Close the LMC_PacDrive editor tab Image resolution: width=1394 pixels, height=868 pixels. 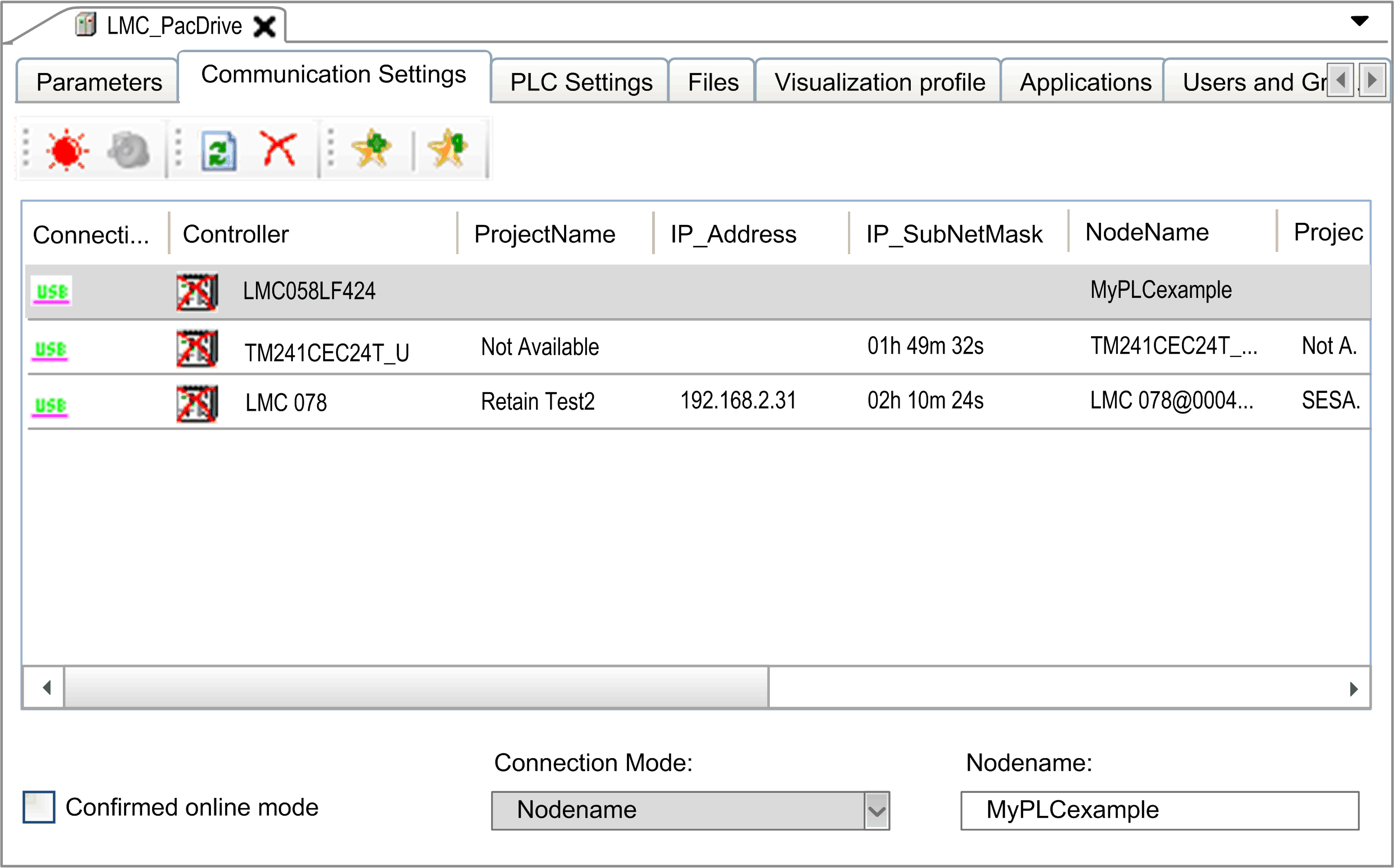coord(265,26)
